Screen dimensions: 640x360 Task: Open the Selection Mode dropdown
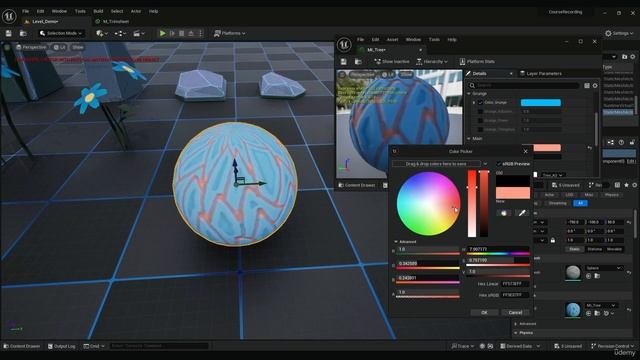pos(61,33)
